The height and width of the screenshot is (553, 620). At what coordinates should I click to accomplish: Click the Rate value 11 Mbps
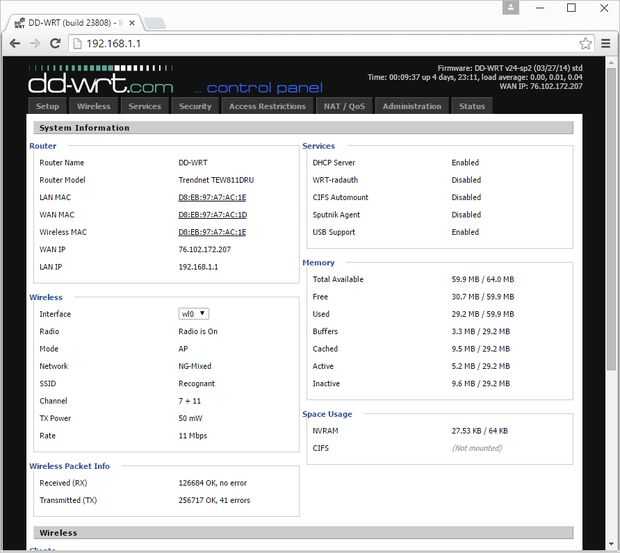tap(193, 436)
